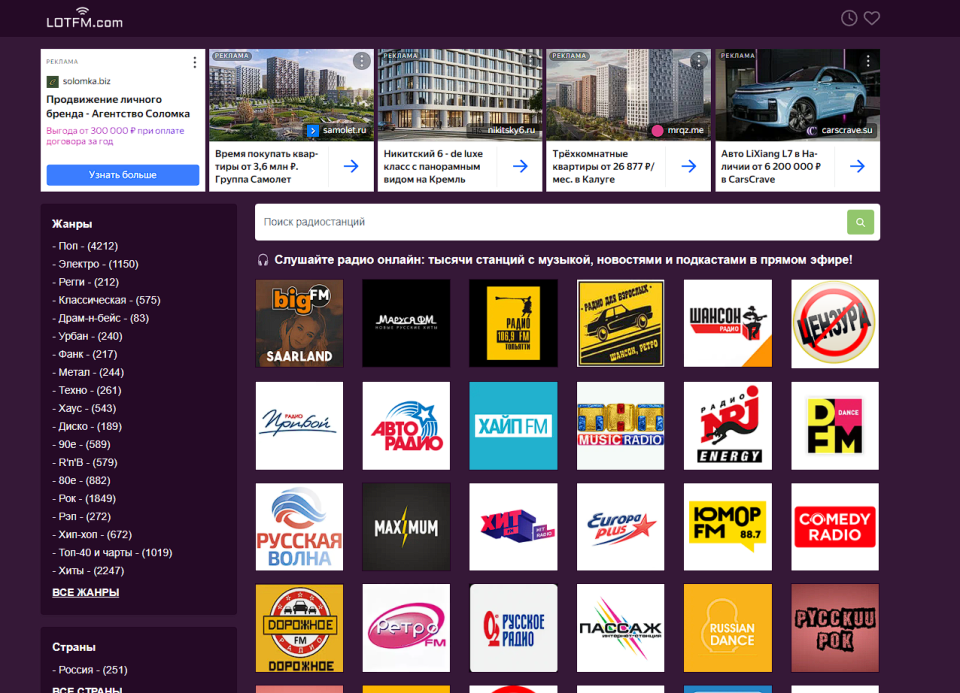Open options menu on solomka.biz ad
This screenshot has width=960, height=693.
195,62
